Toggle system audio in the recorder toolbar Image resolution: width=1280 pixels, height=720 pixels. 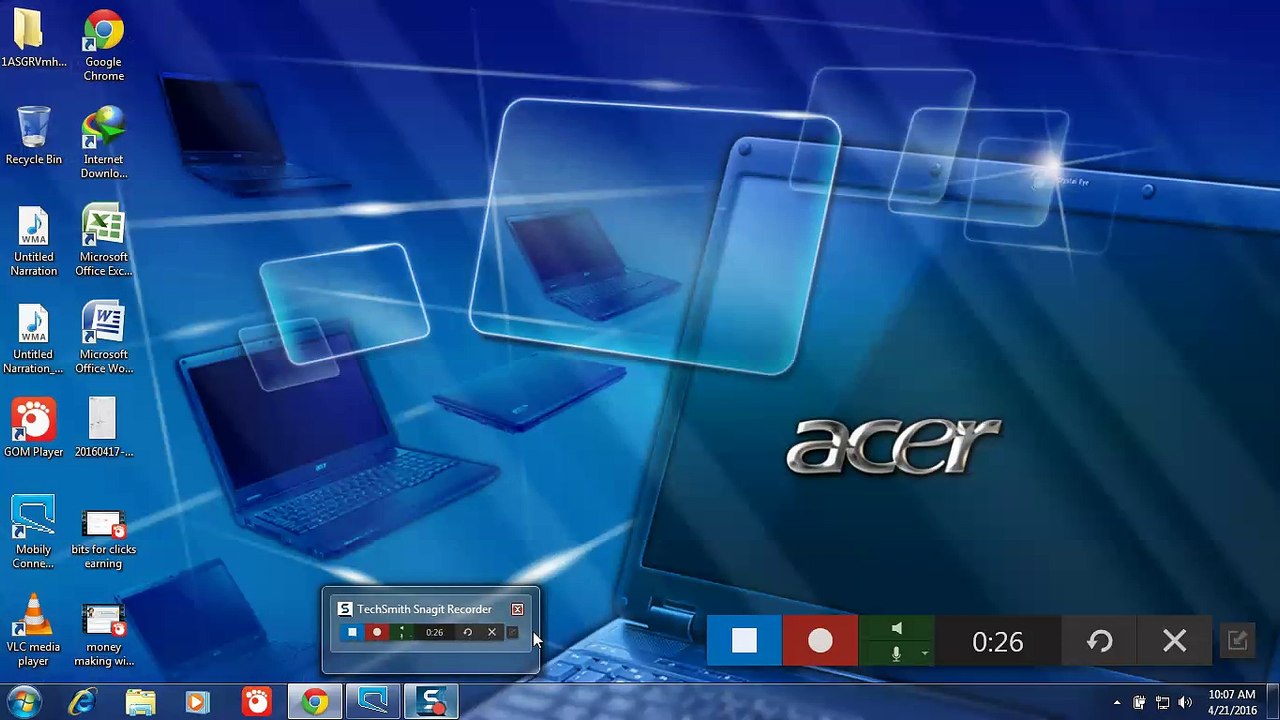(x=896, y=629)
